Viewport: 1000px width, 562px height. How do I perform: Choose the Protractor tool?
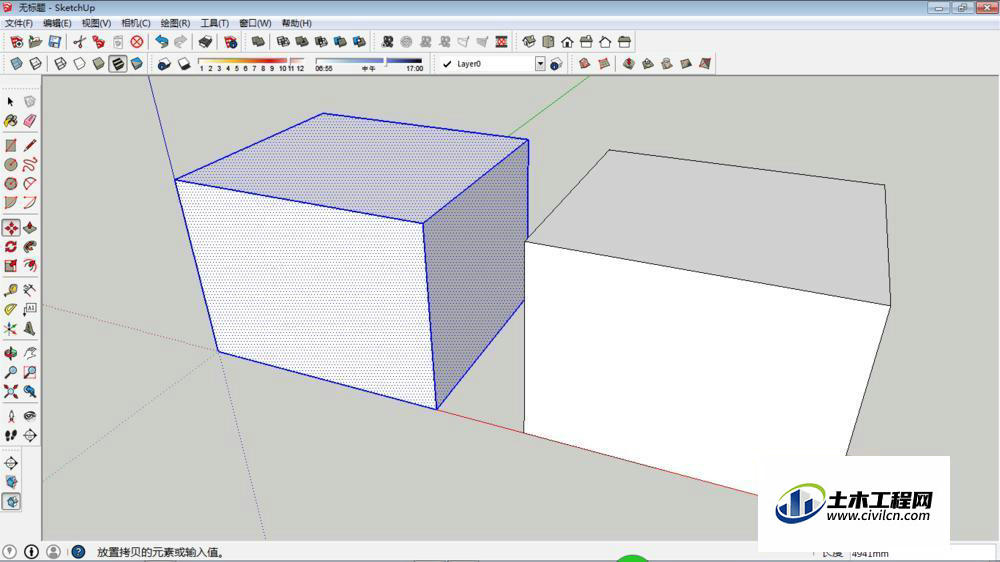click(x=11, y=309)
